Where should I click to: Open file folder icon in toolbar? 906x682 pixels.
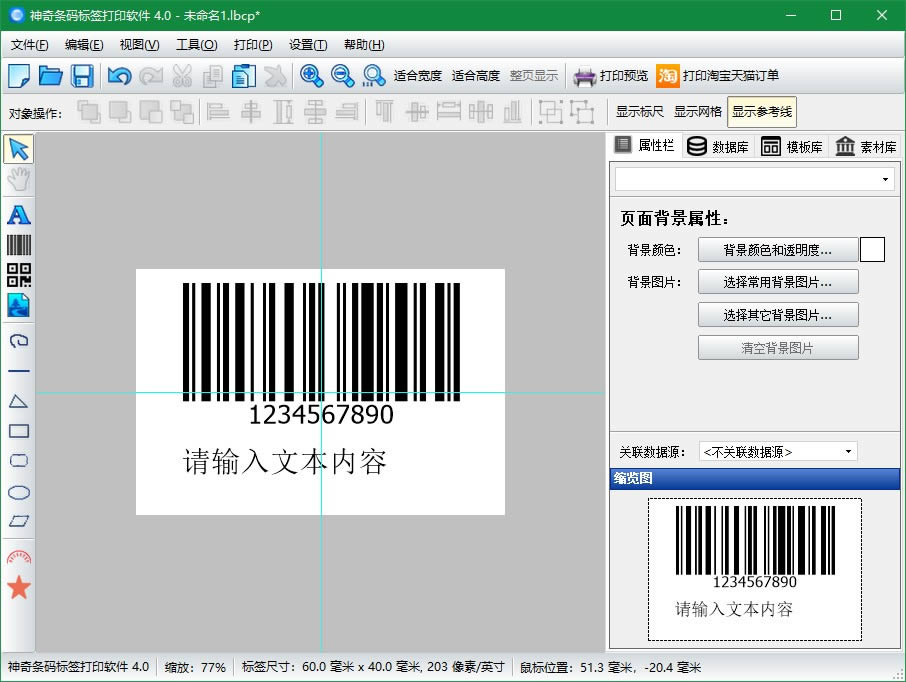(51, 76)
